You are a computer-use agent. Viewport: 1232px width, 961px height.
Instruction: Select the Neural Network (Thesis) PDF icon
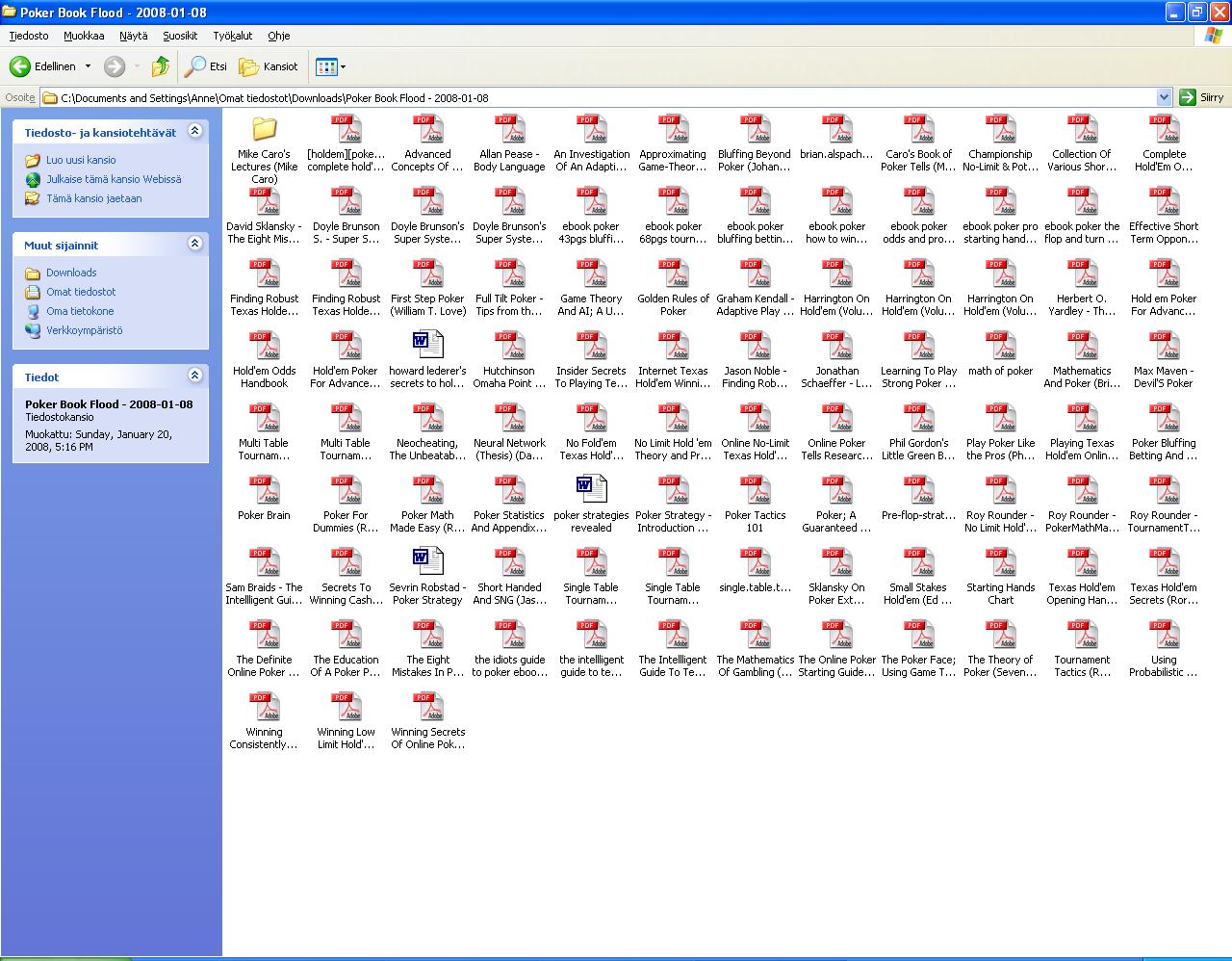click(509, 418)
